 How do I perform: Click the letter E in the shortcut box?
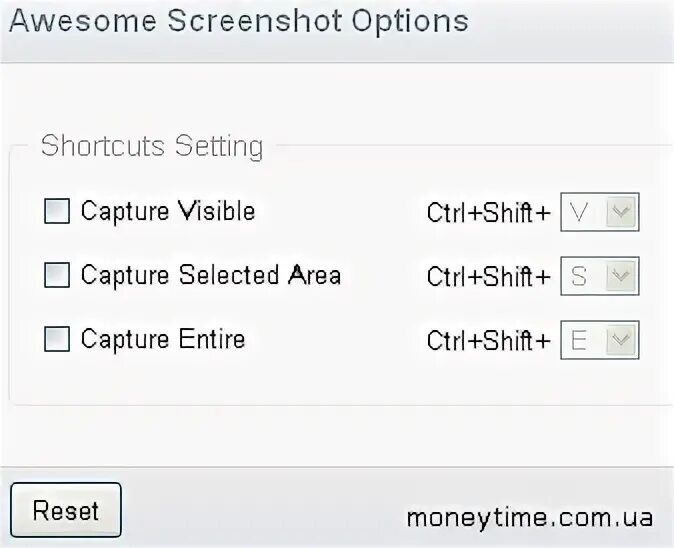point(579,341)
